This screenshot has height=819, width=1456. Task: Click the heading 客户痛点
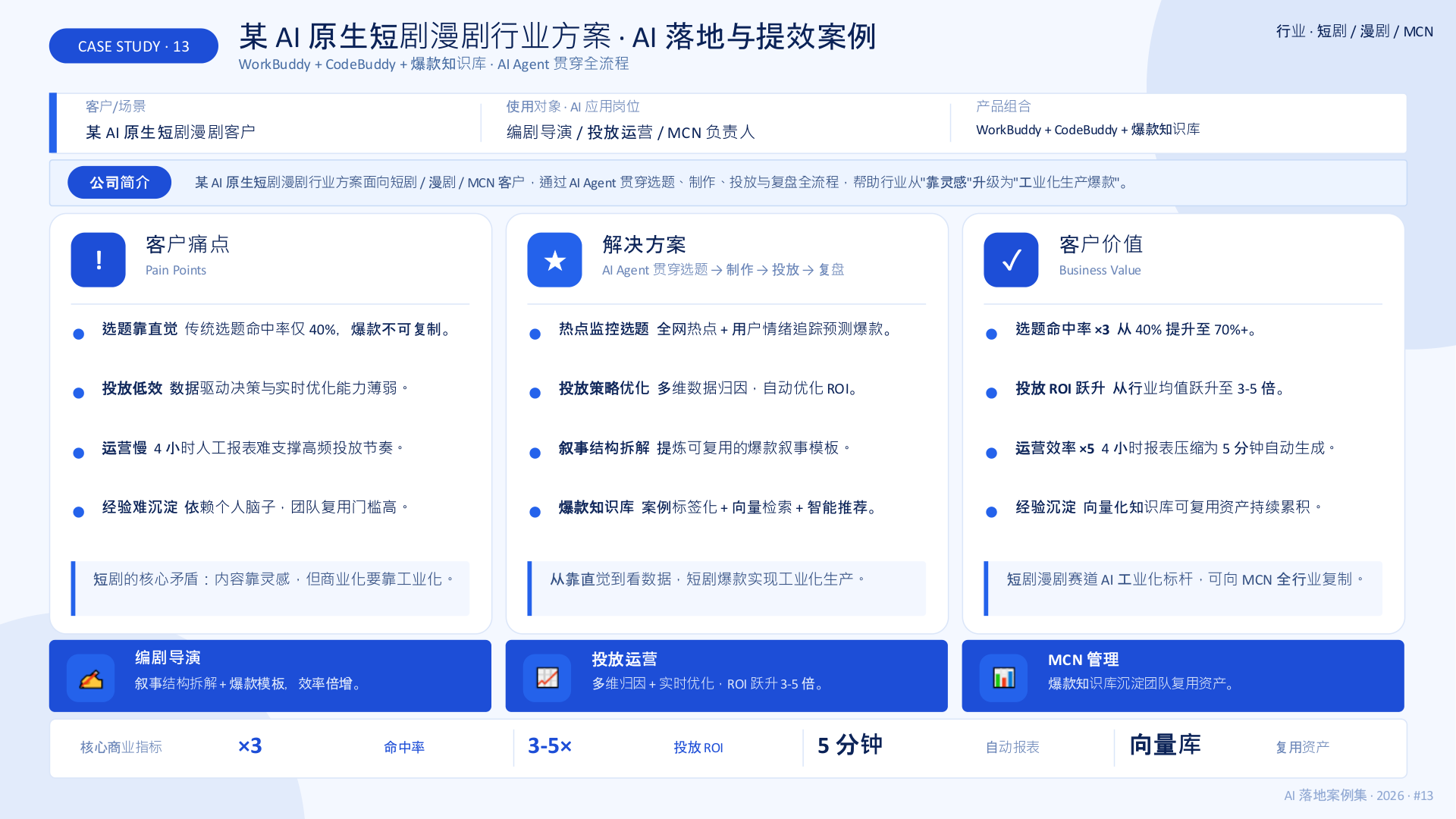pyautogui.click(x=187, y=244)
